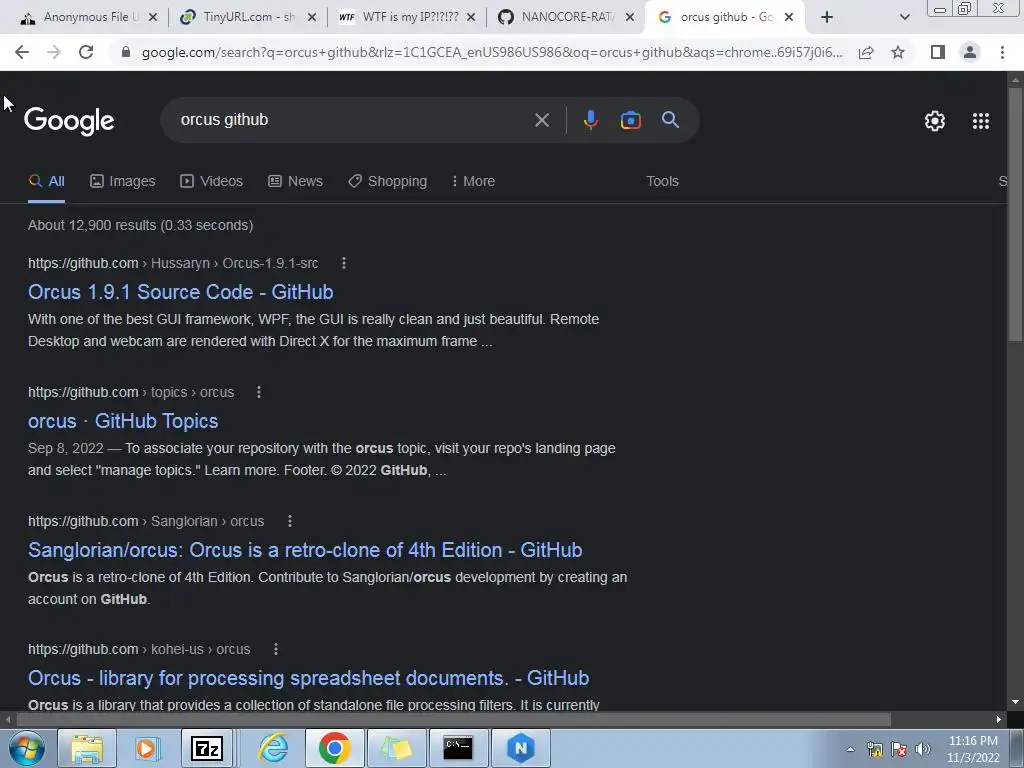
Task: Open the Windows Start menu
Action: 27,748
